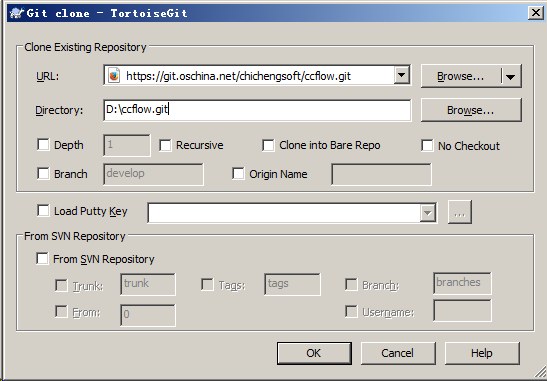This screenshot has width=547, height=381.
Task: Open the Putty key dropdown list
Action: (x=428, y=212)
